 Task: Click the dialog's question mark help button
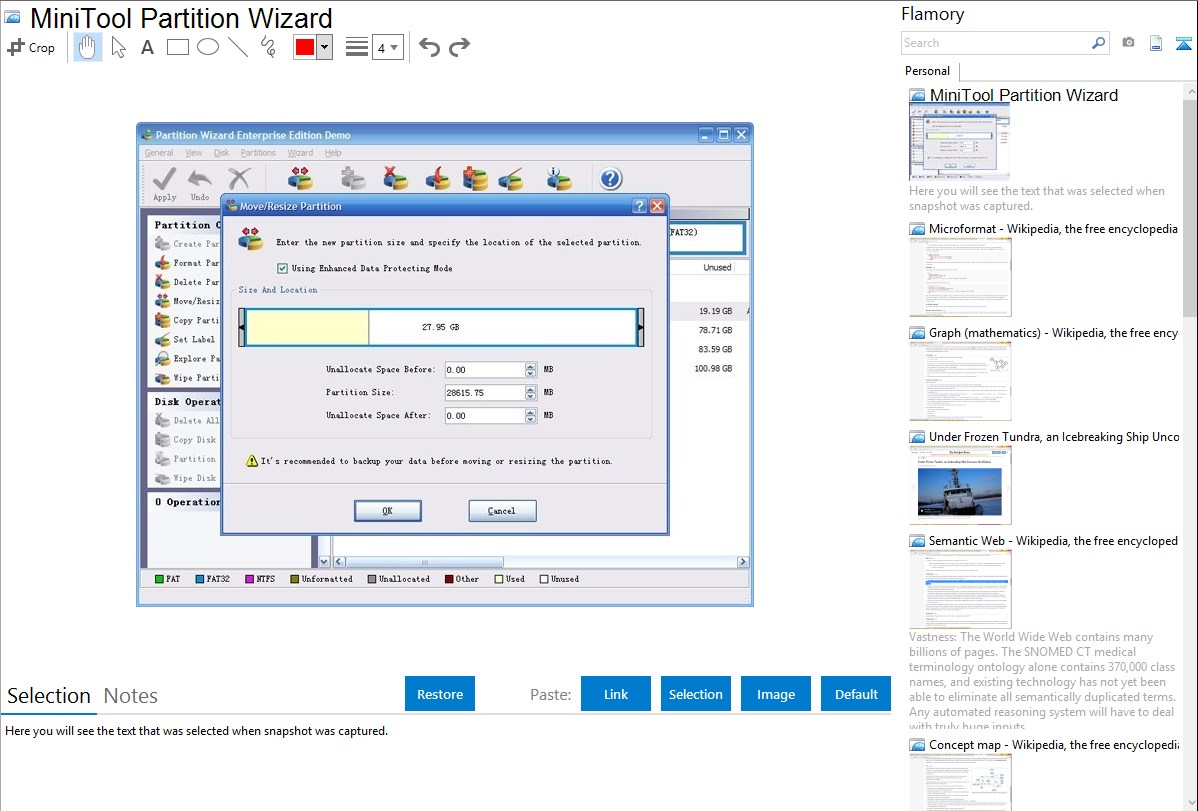(639, 206)
